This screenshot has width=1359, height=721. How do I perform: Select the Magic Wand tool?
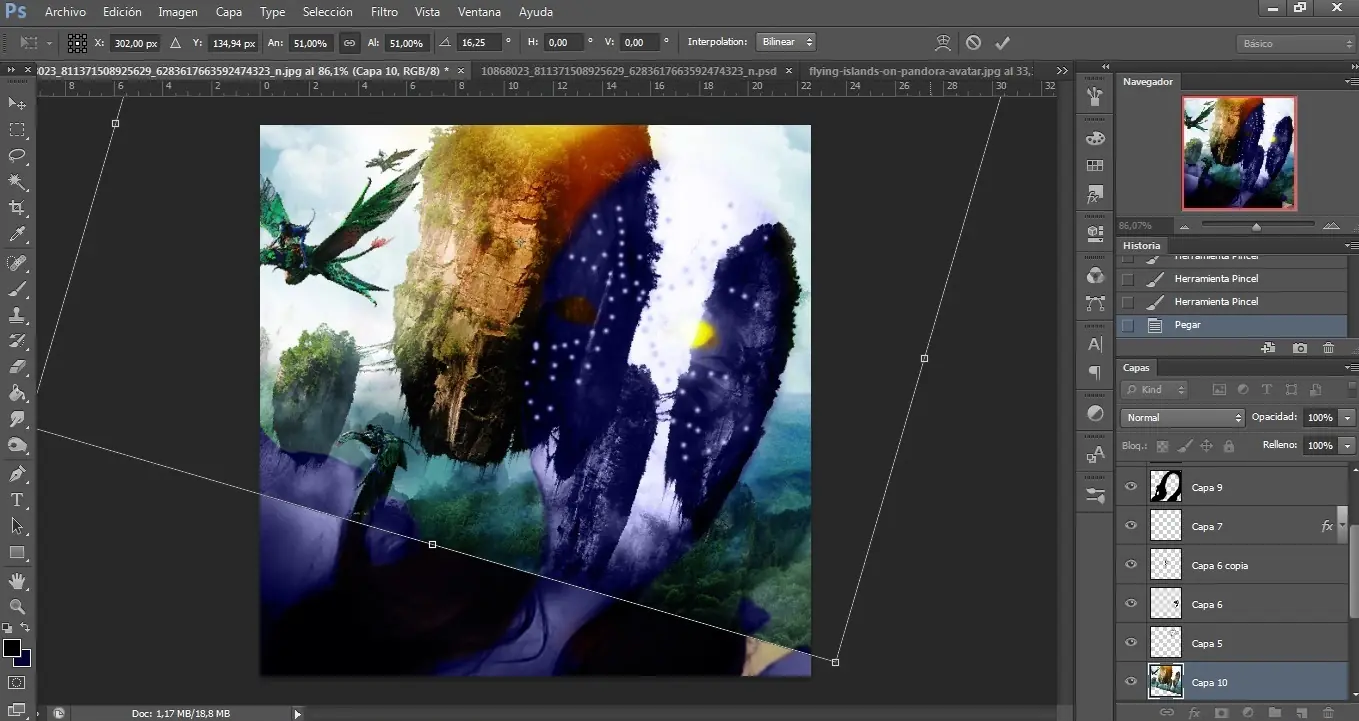[17, 182]
